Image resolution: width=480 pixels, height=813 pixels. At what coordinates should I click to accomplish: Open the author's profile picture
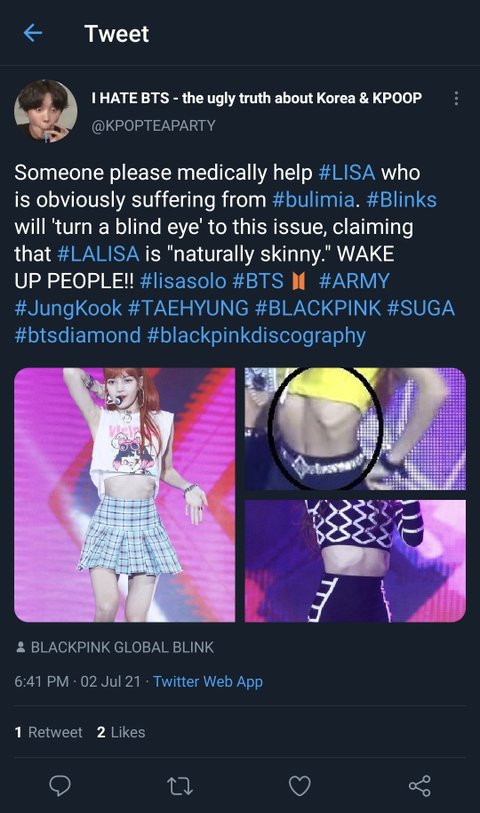tap(46, 111)
